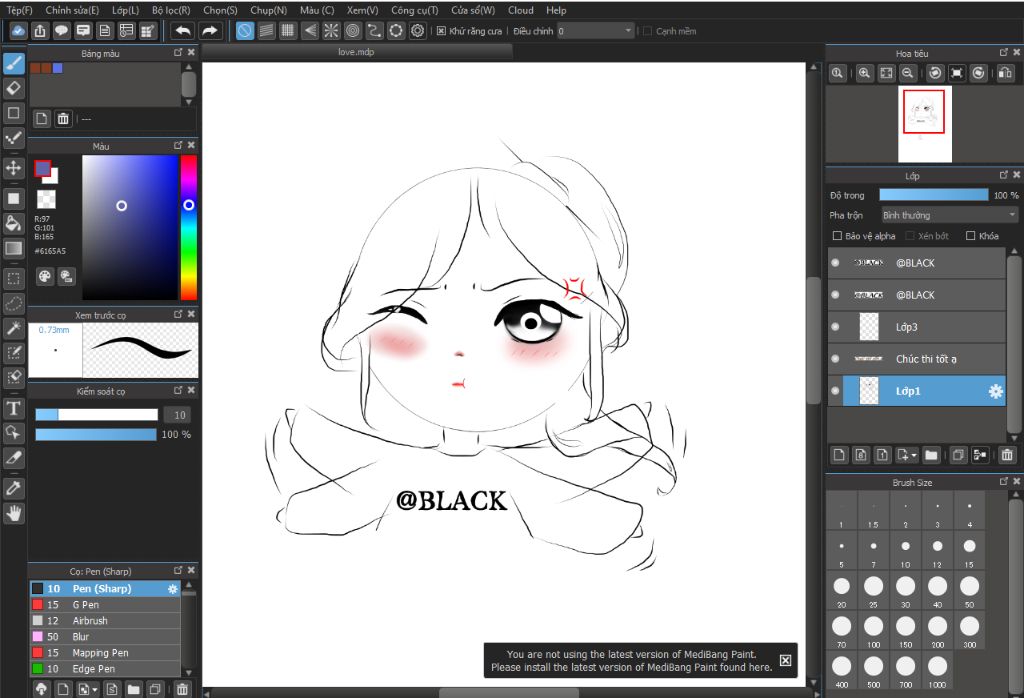Screen dimensions: 1024x698
Task: Toggle the Khử răng cưa checkbox
Action: 441,31
